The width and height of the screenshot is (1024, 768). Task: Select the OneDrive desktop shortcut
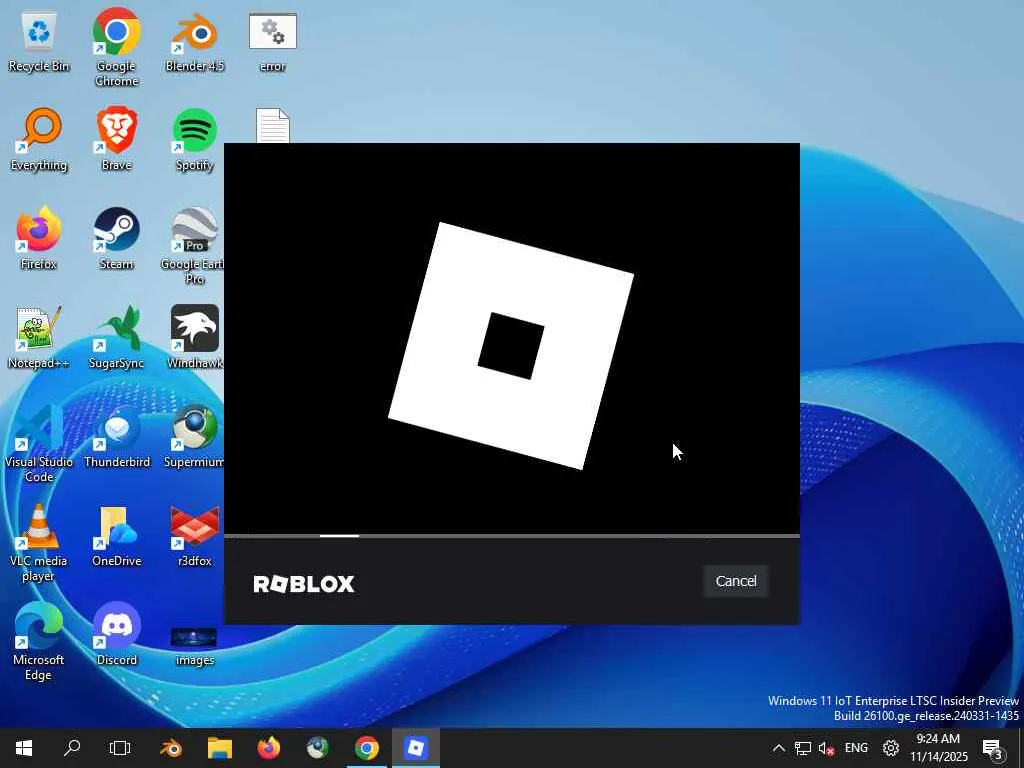(116, 536)
